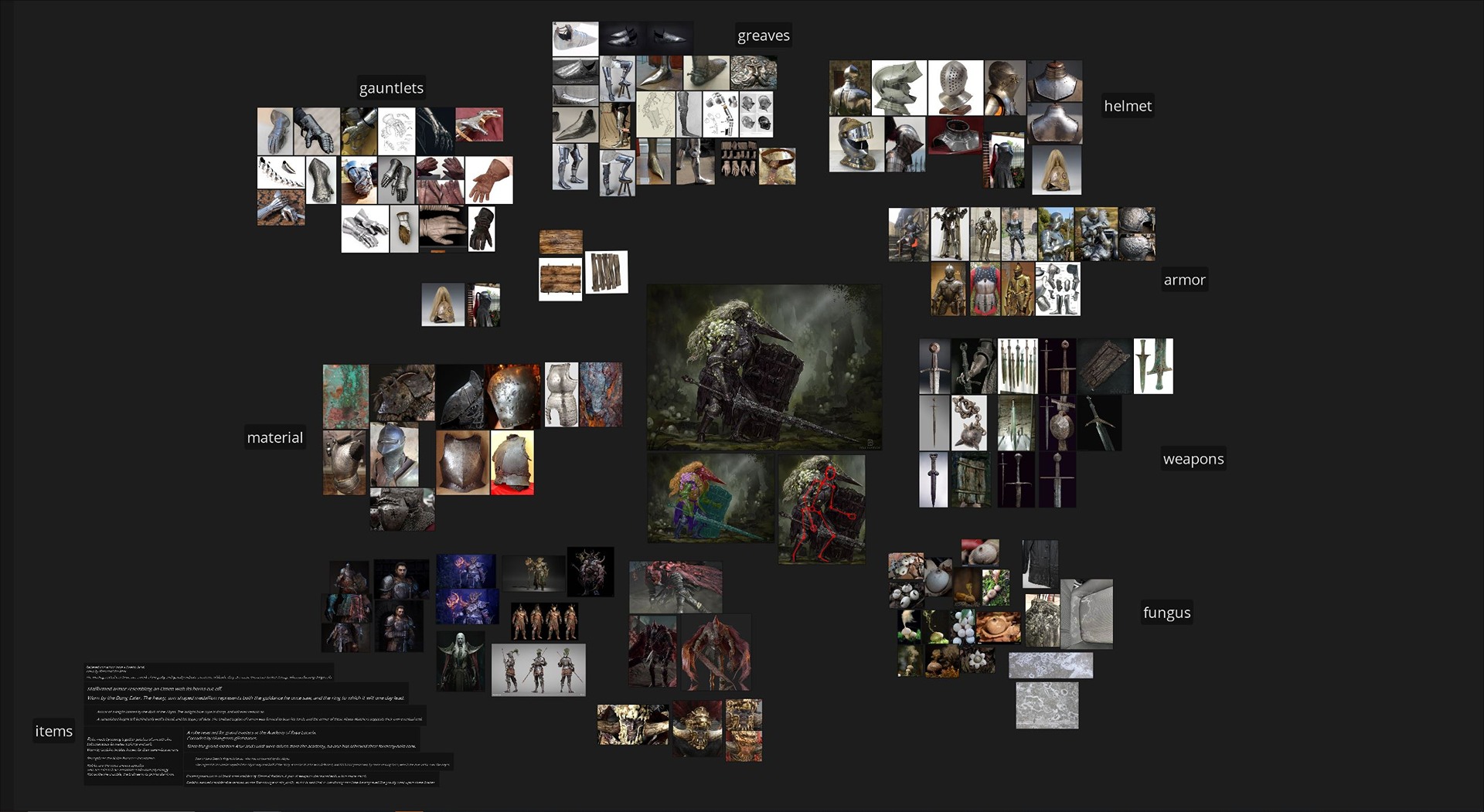Select the gauntlet resting on red cloth

(x=479, y=124)
